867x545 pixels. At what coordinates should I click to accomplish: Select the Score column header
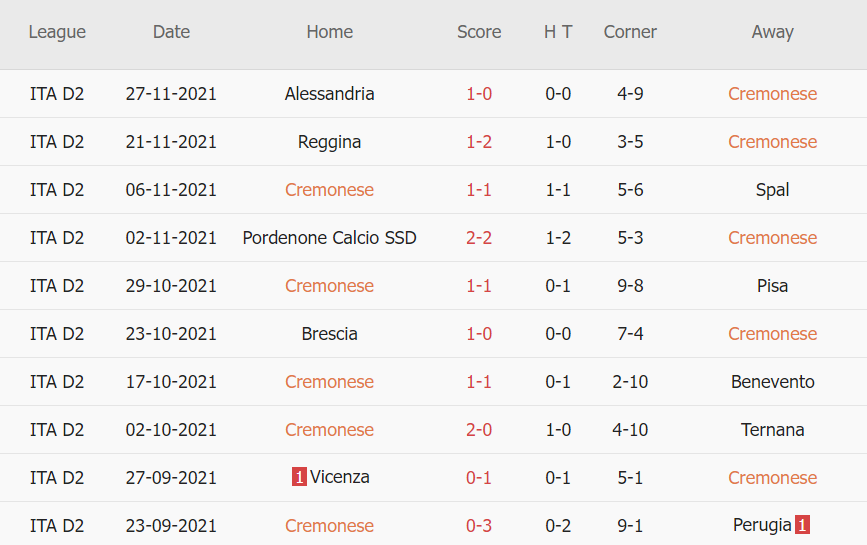click(x=479, y=32)
